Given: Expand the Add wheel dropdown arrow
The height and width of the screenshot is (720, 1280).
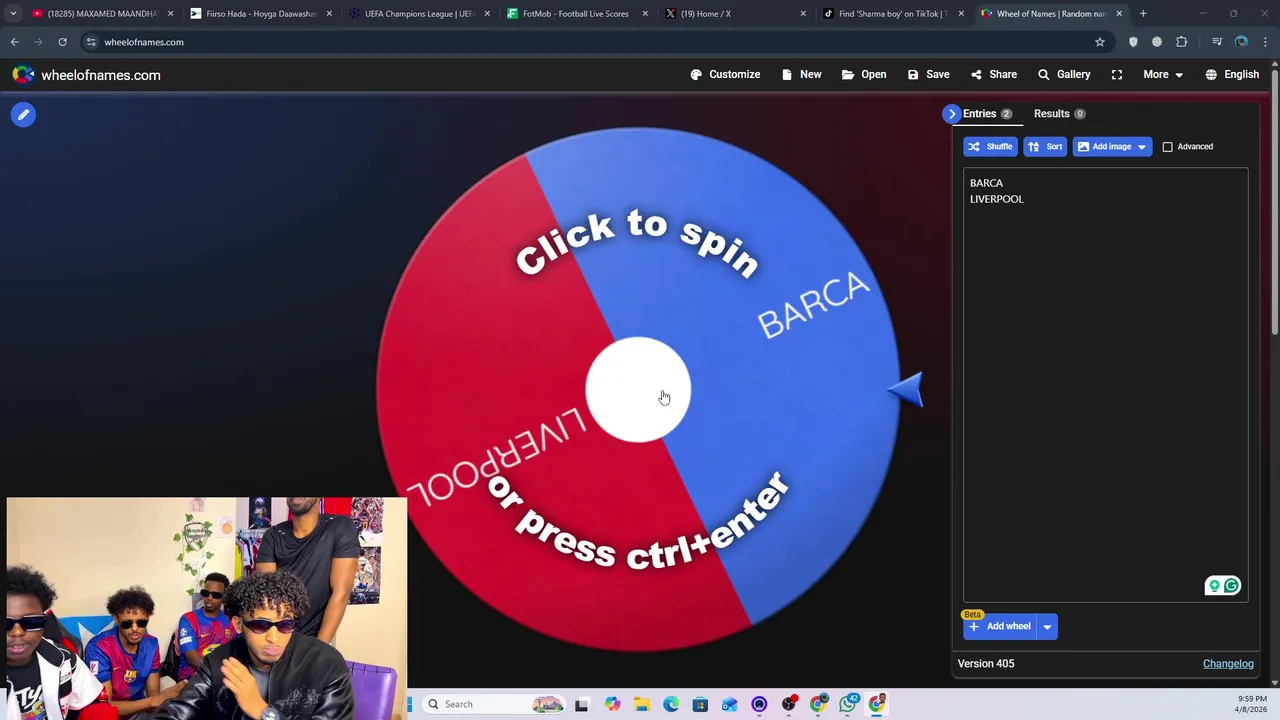Looking at the screenshot, I should click(1047, 627).
